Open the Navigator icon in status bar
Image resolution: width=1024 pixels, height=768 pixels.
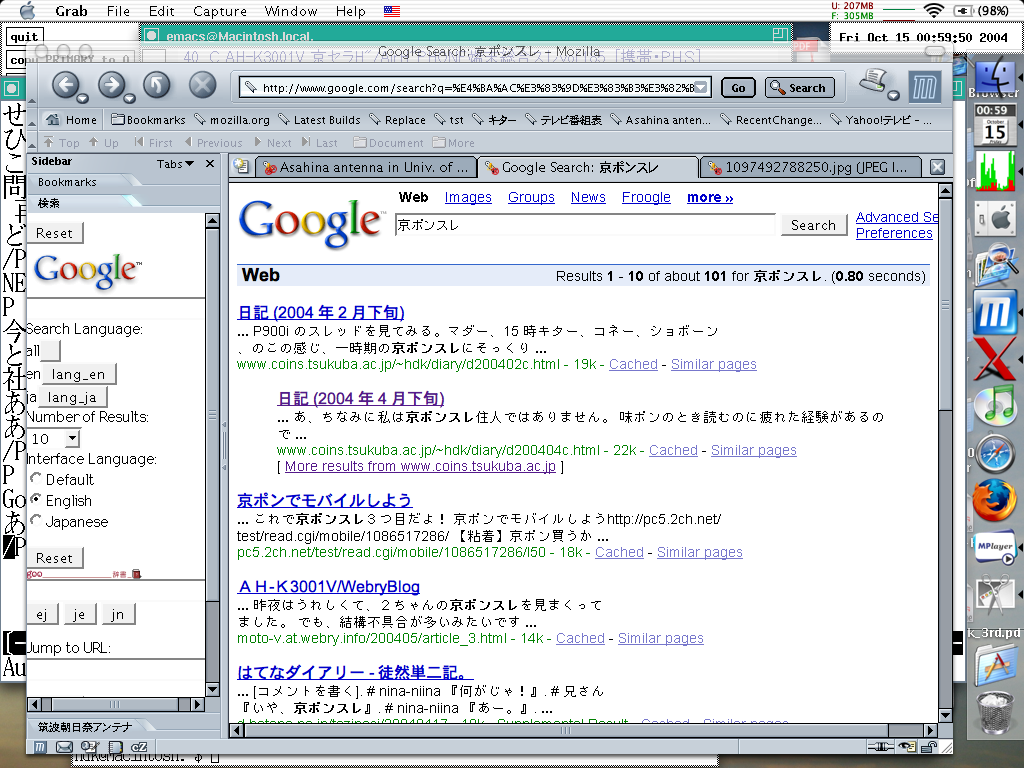point(40,746)
